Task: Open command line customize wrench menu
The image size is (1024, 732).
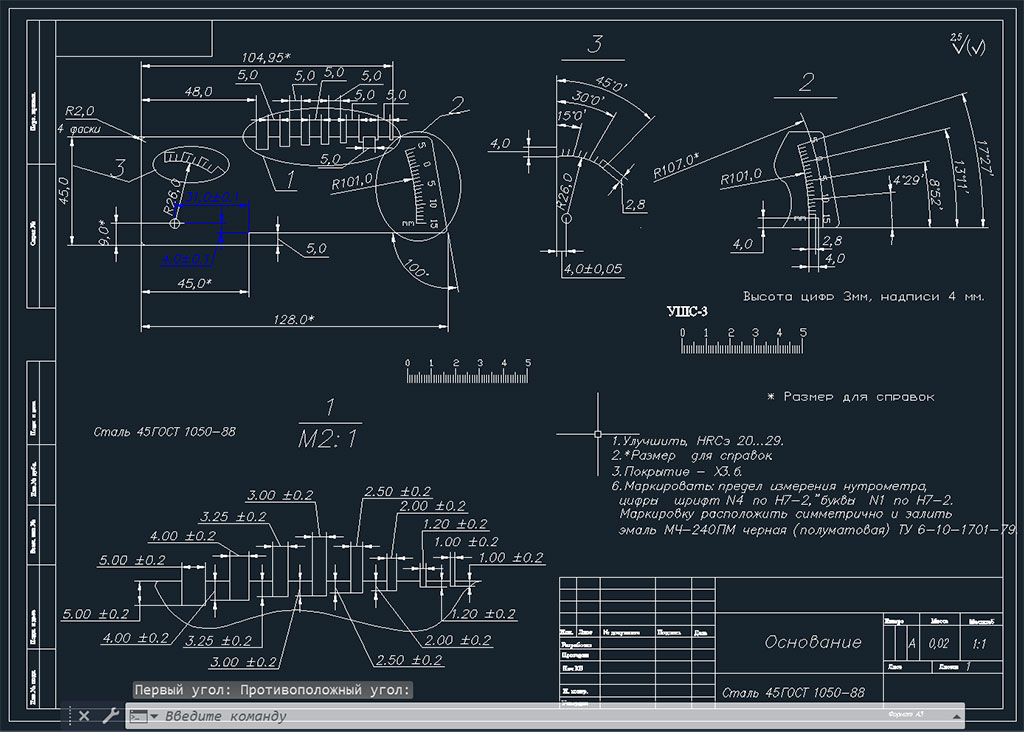Action: (x=110, y=716)
